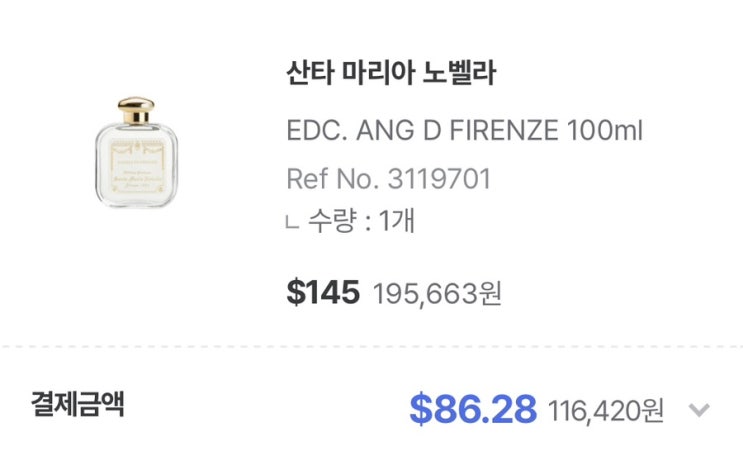Click the 100ml size text
This screenshot has height=456, width=743.
(x=604, y=131)
